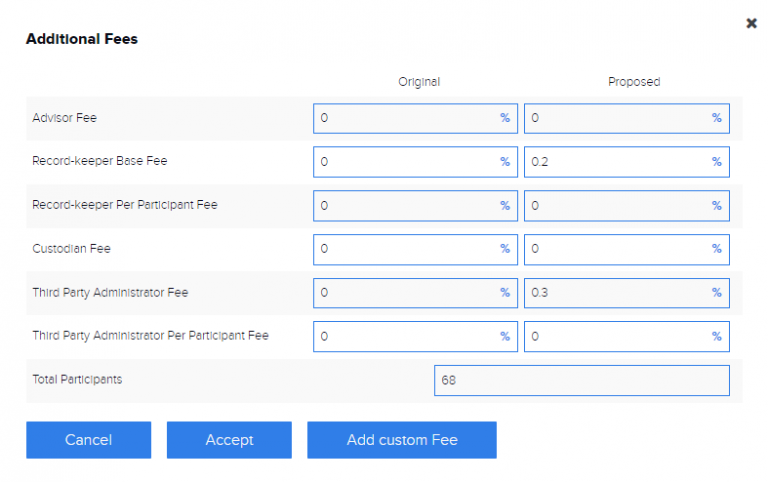Click percent symbol in proposed Record-keeper Base Fee
This screenshot has height=482, width=768.
pyautogui.click(x=716, y=162)
